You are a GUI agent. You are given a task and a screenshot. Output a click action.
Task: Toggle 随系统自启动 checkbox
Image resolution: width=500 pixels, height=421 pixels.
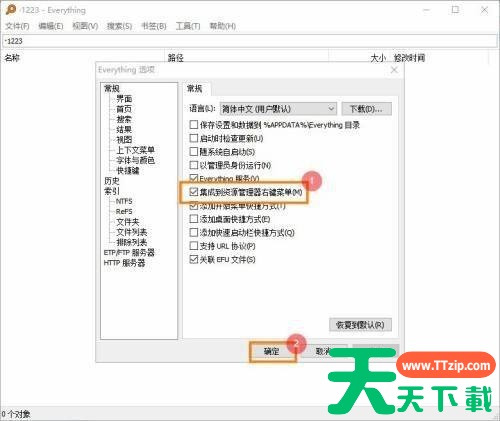point(194,152)
